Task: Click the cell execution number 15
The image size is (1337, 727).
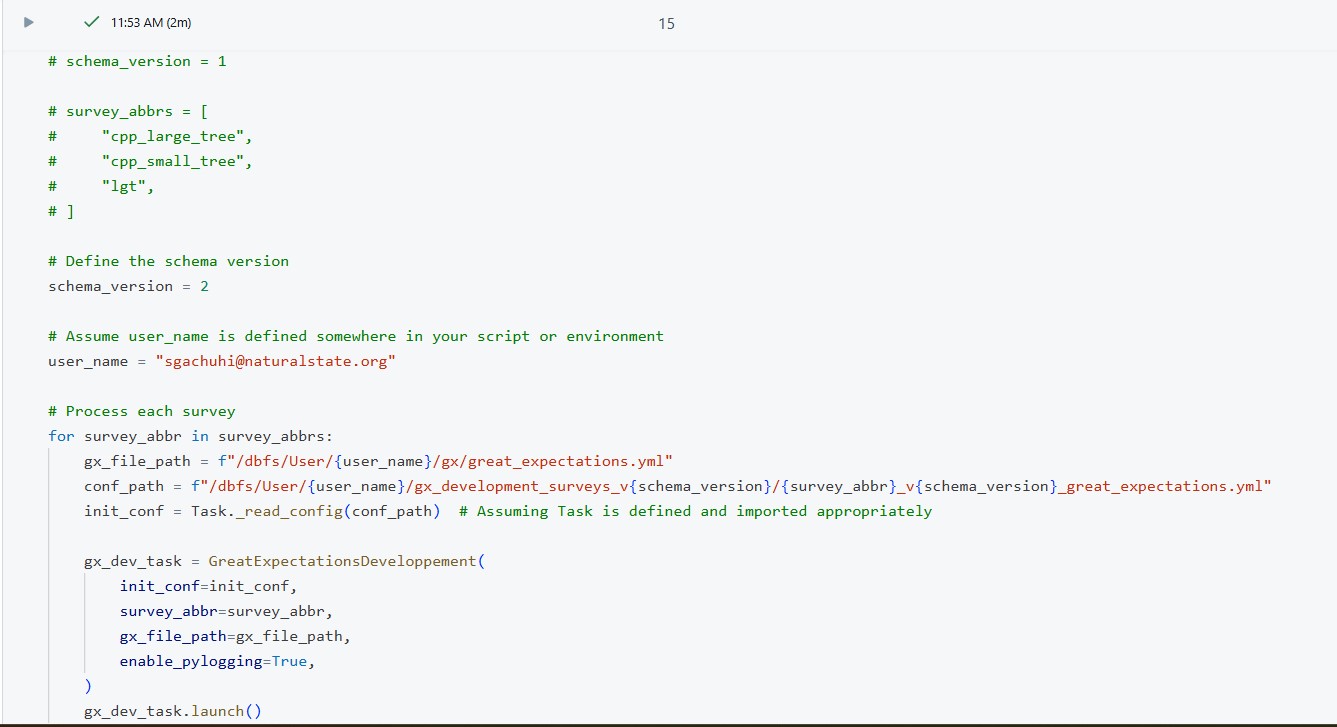Action: [667, 24]
